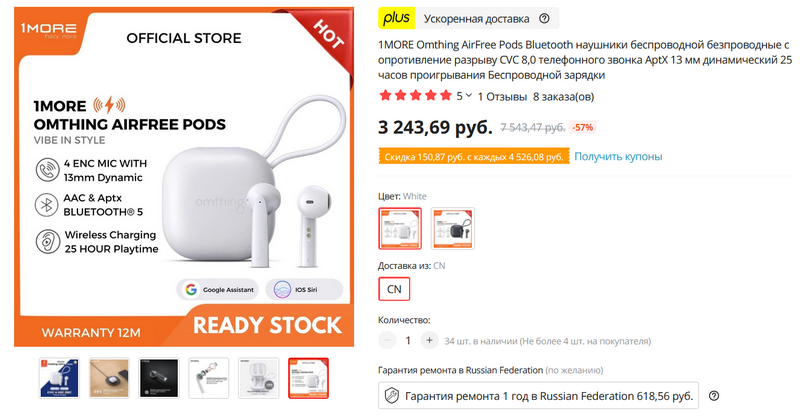Click the question icon next to repair warranty

pos(714,396)
